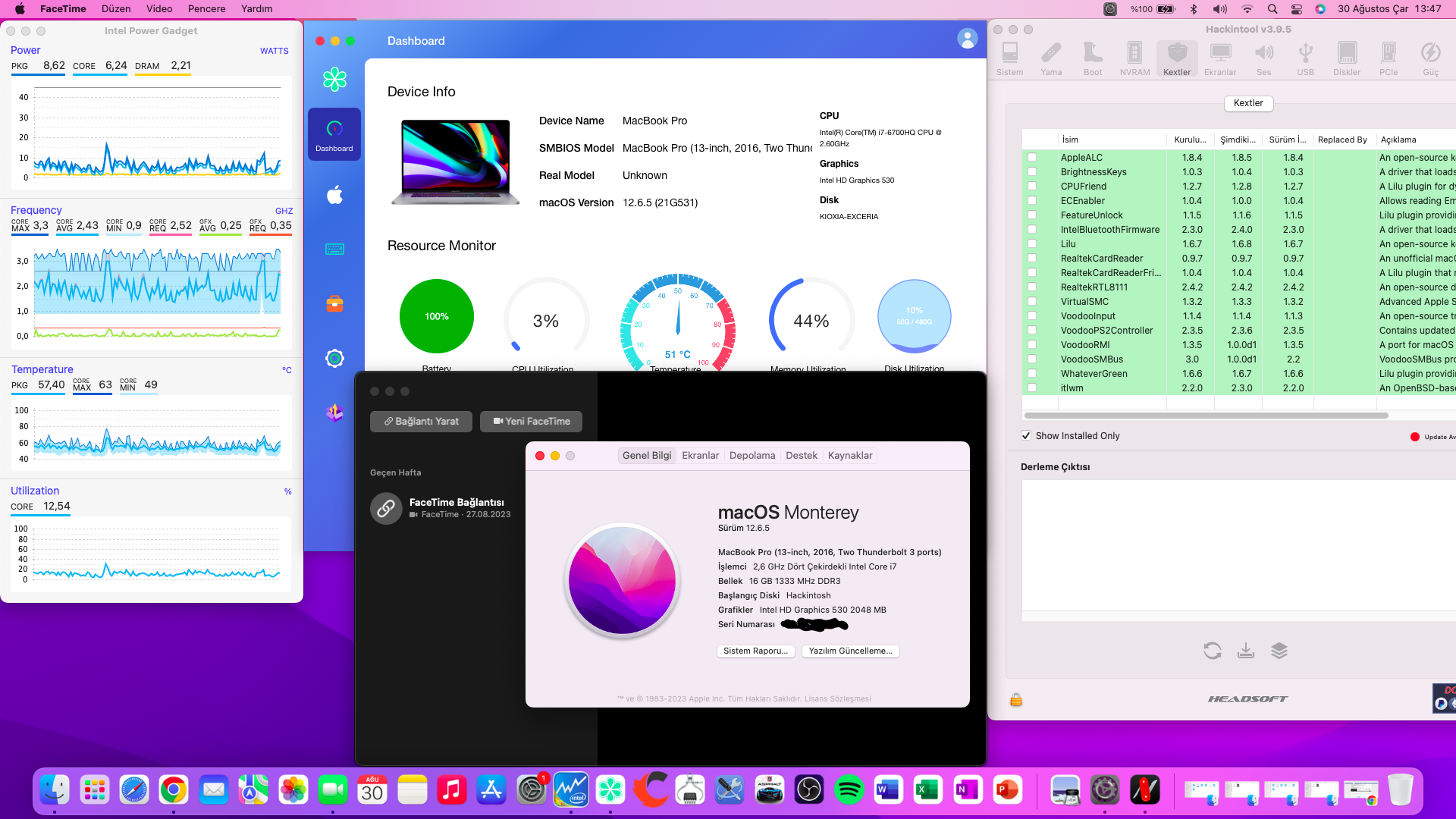Click the Yeni FaceTime button
1456x819 pixels.
pyautogui.click(x=531, y=422)
